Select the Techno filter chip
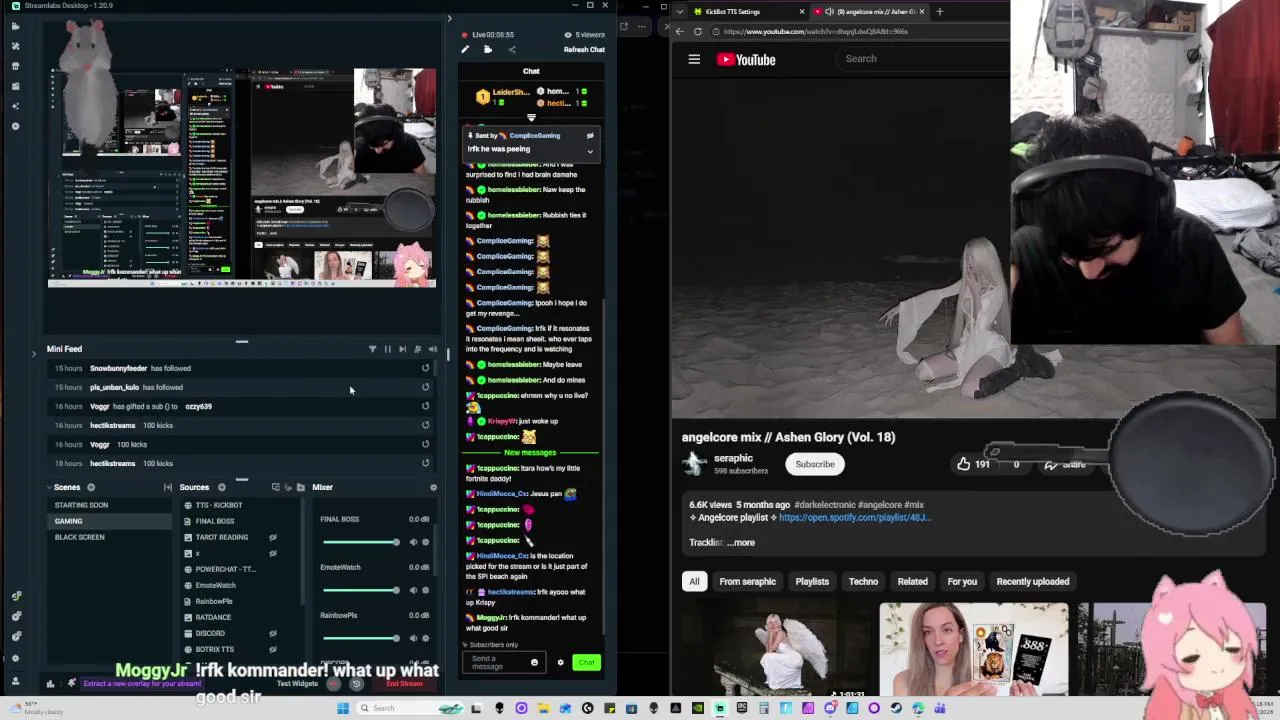The height and width of the screenshot is (720, 1280). pyautogui.click(x=863, y=581)
